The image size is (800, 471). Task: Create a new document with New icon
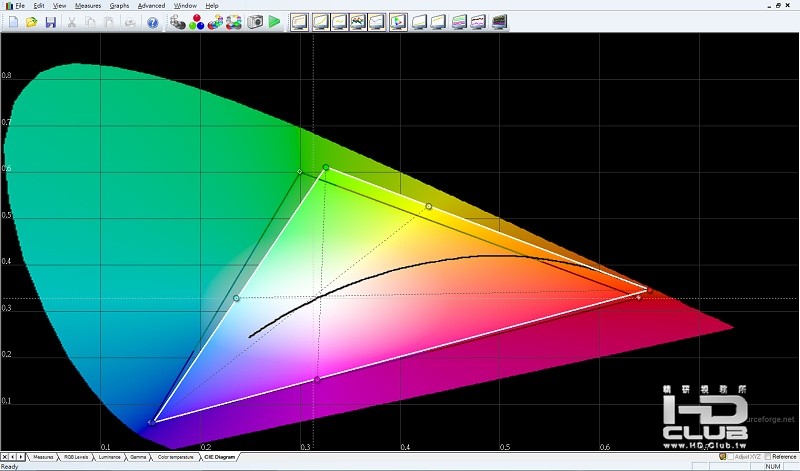coord(13,22)
